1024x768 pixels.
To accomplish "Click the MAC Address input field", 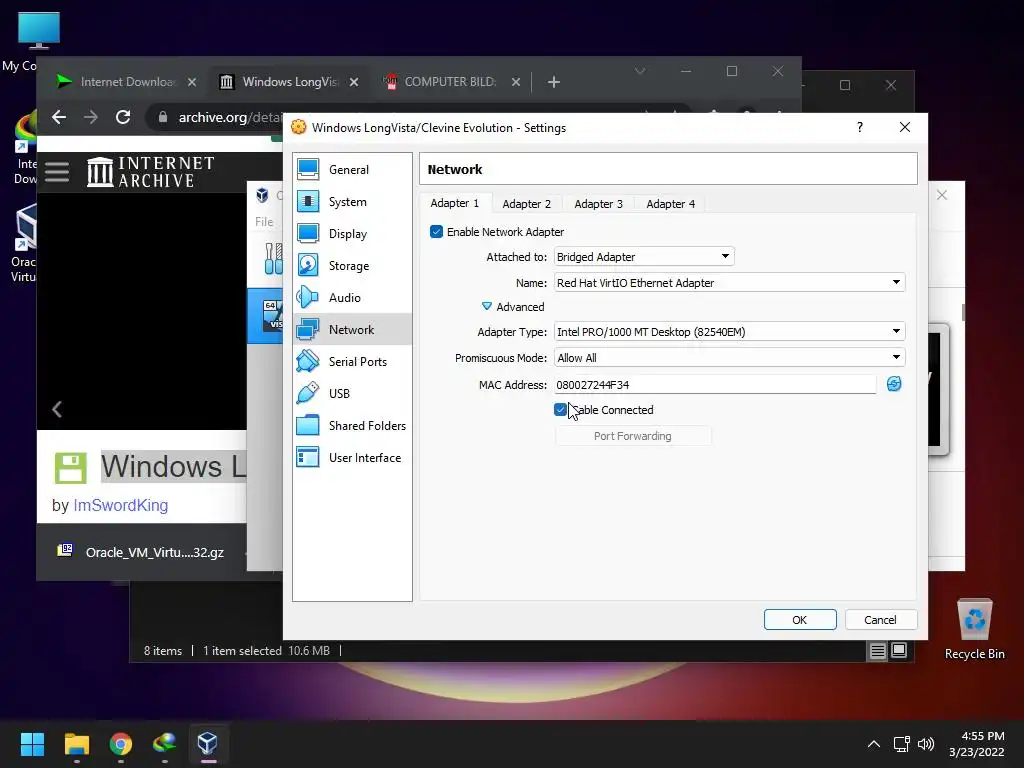I will pyautogui.click(x=714, y=385).
